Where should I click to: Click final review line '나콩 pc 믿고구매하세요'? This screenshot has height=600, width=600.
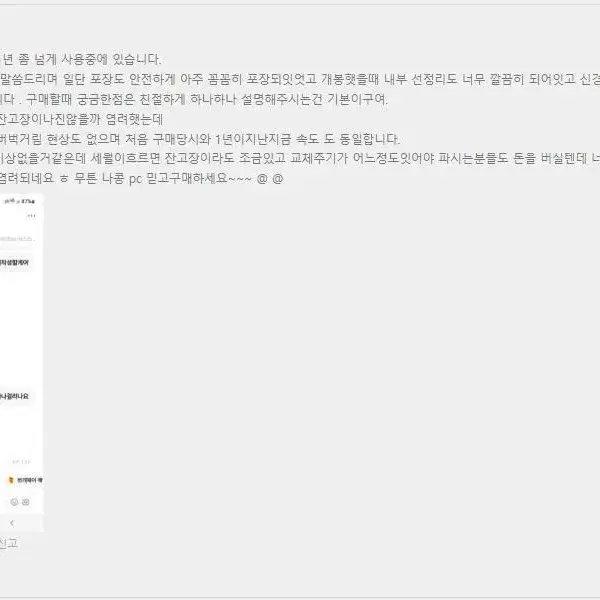(x=140, y=179)
